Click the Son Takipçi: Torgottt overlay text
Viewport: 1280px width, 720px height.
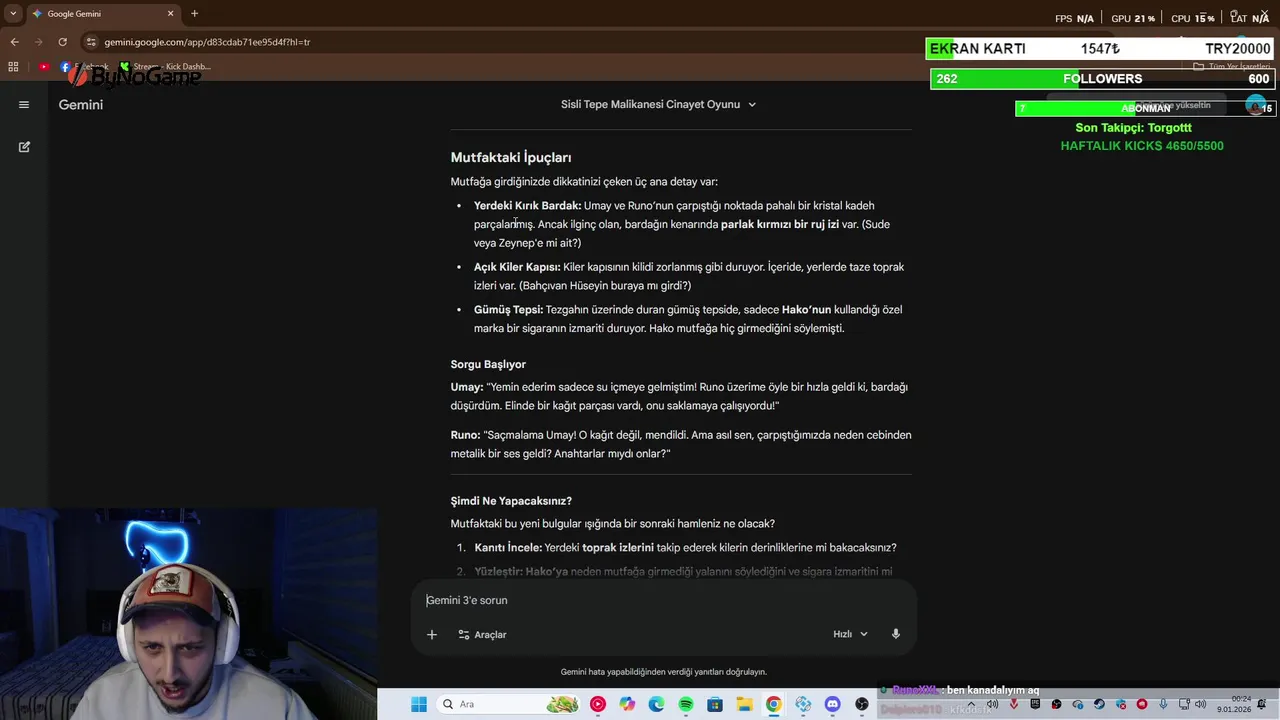[1133, 127]
